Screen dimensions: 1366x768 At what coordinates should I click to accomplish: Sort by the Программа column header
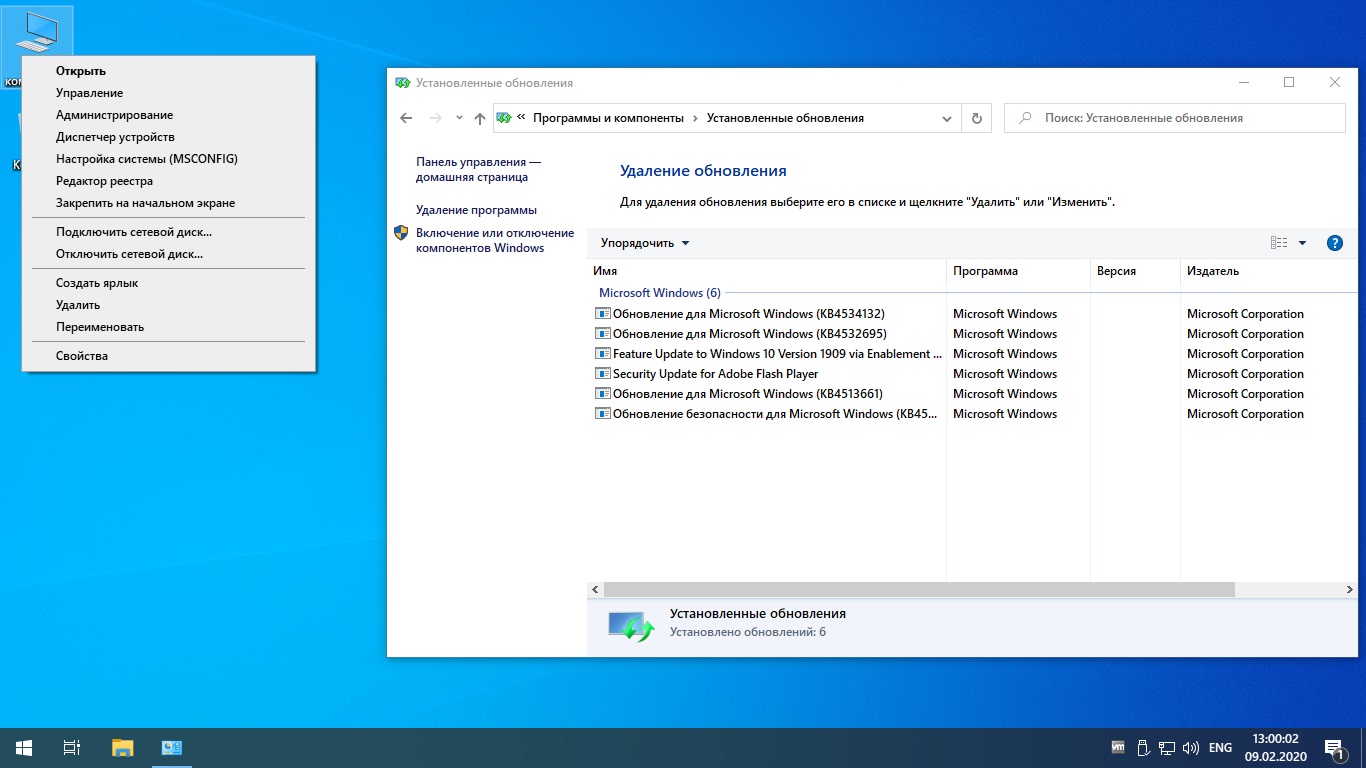pyautogui.click(x=1018, y=271)
